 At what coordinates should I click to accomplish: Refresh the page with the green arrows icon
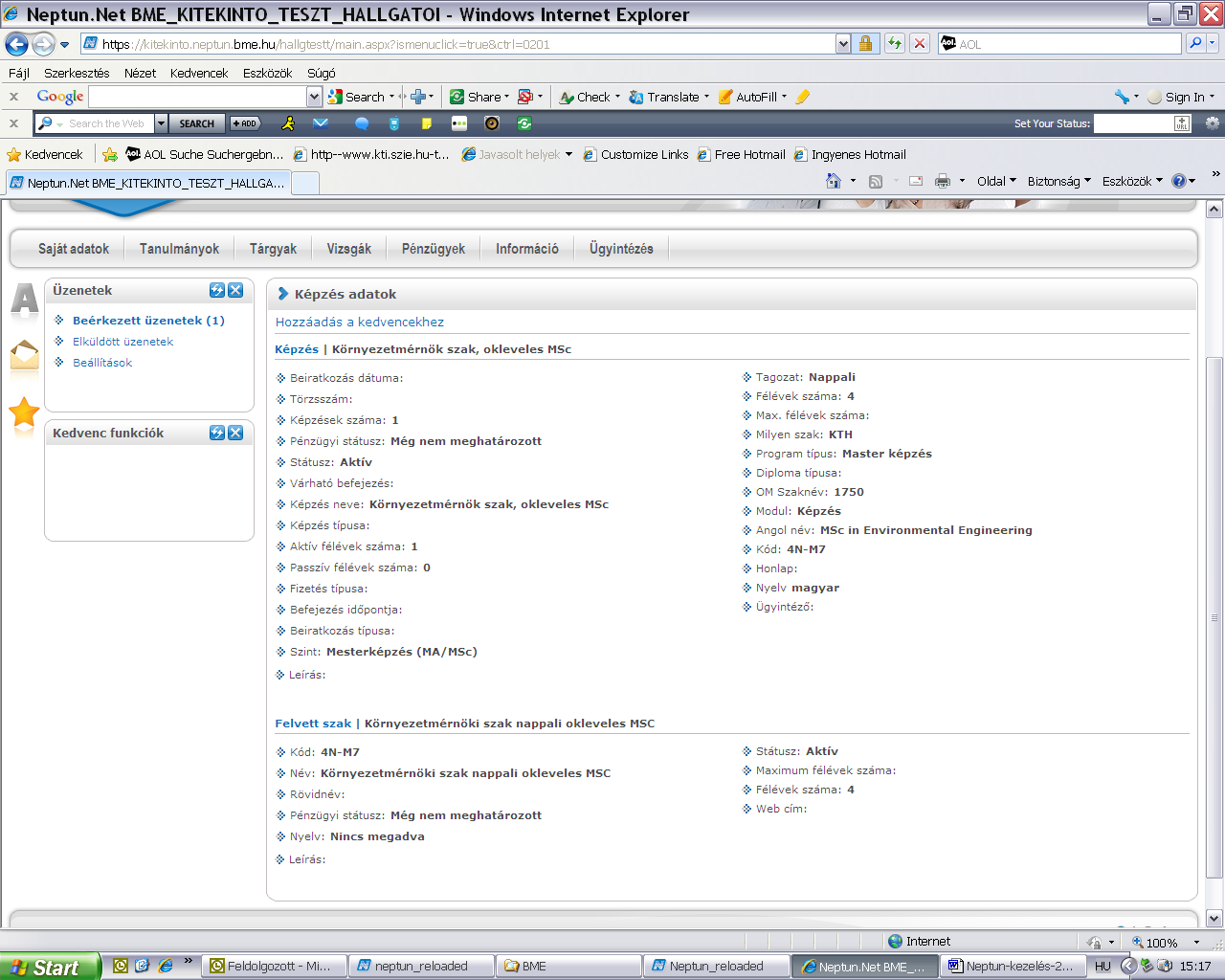tap(895, 43)
